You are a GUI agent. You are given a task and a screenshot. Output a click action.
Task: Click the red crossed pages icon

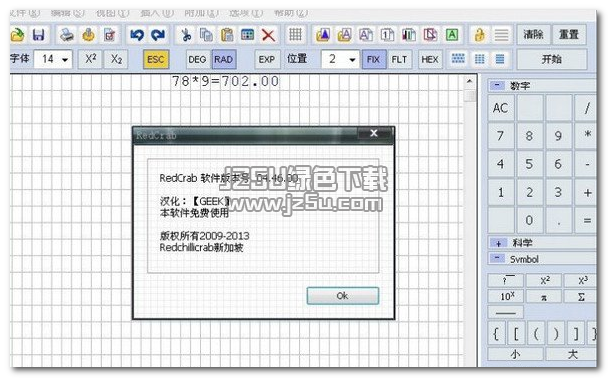coord(430,35)
